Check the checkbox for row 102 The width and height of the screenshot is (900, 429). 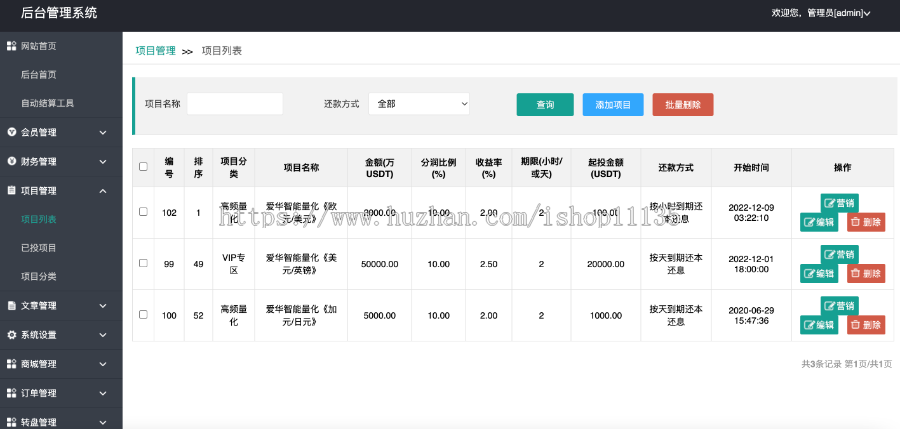pos(143,211)
